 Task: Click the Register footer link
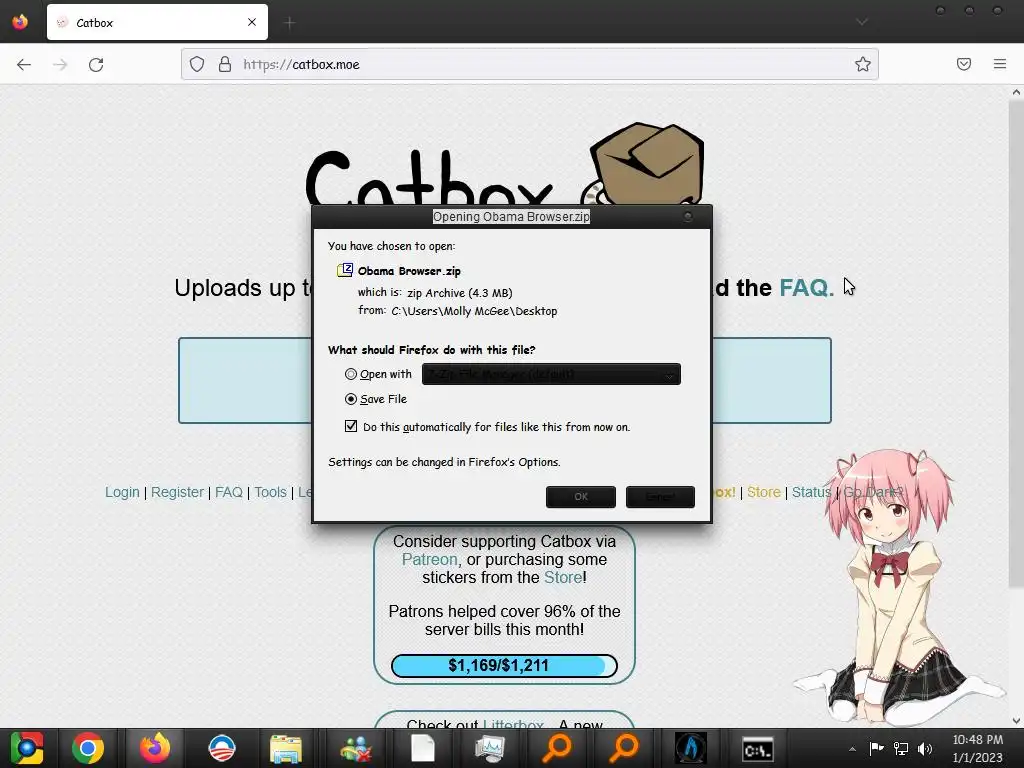coord(177,492)
